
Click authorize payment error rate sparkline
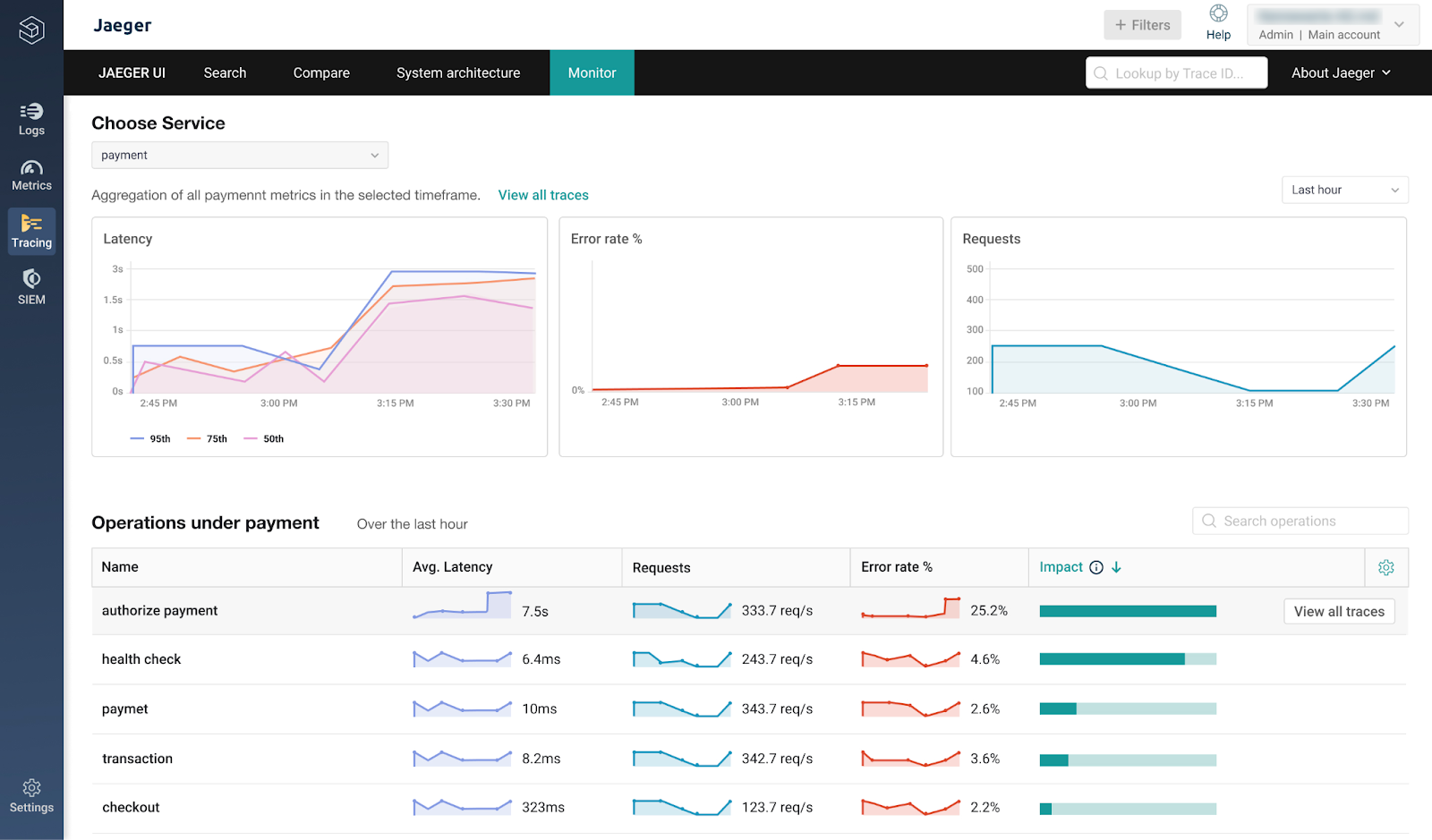[x=910, y=607]
